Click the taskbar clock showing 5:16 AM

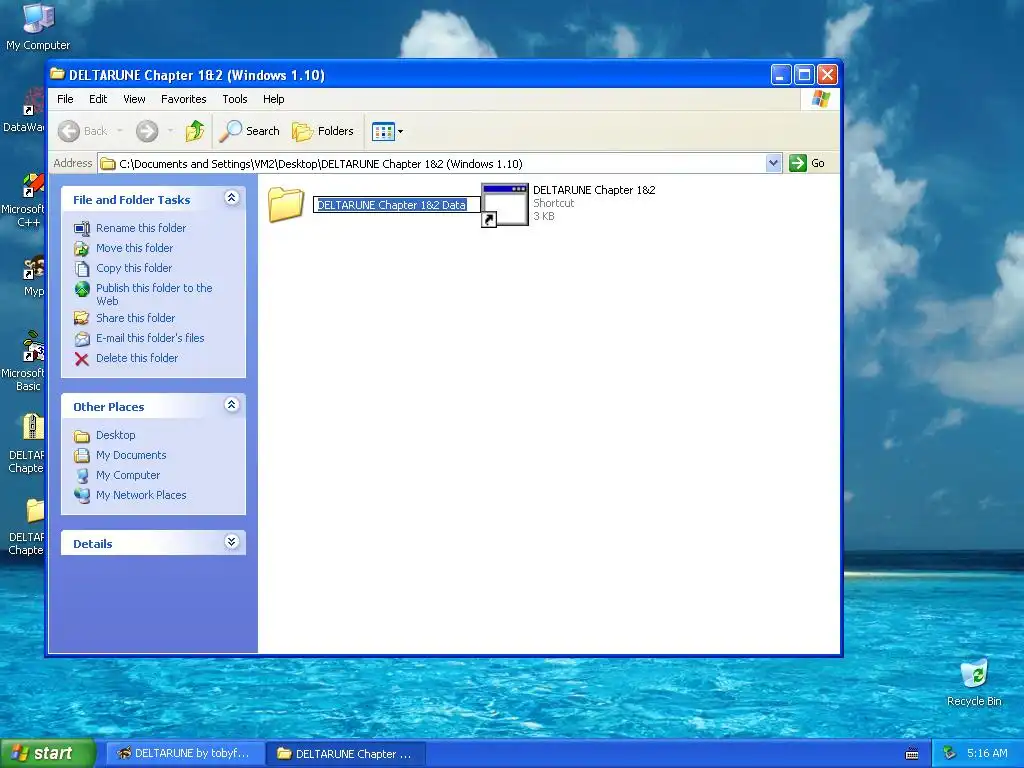click(987, 754)
